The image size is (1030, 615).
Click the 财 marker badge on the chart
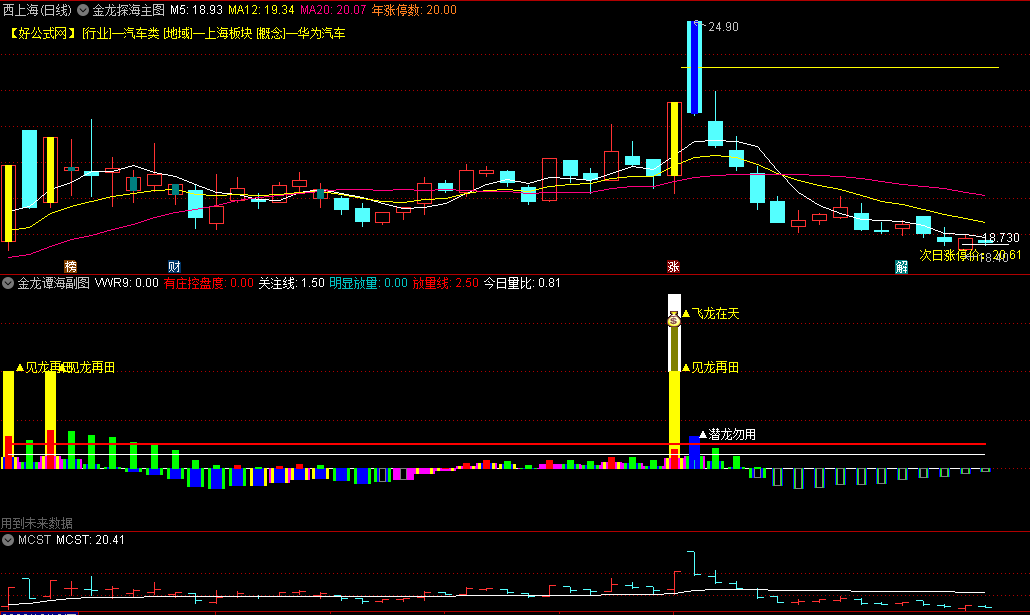174,266
